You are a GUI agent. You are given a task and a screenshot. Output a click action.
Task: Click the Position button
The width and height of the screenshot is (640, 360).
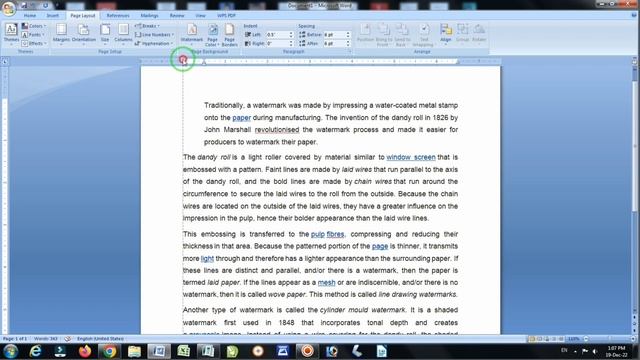[365, 33]
